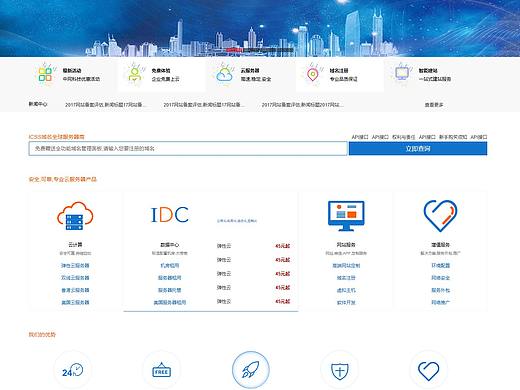Click the shield with plus advantage icon
This screenshot has height=390, width=520.
coord(340,371)
